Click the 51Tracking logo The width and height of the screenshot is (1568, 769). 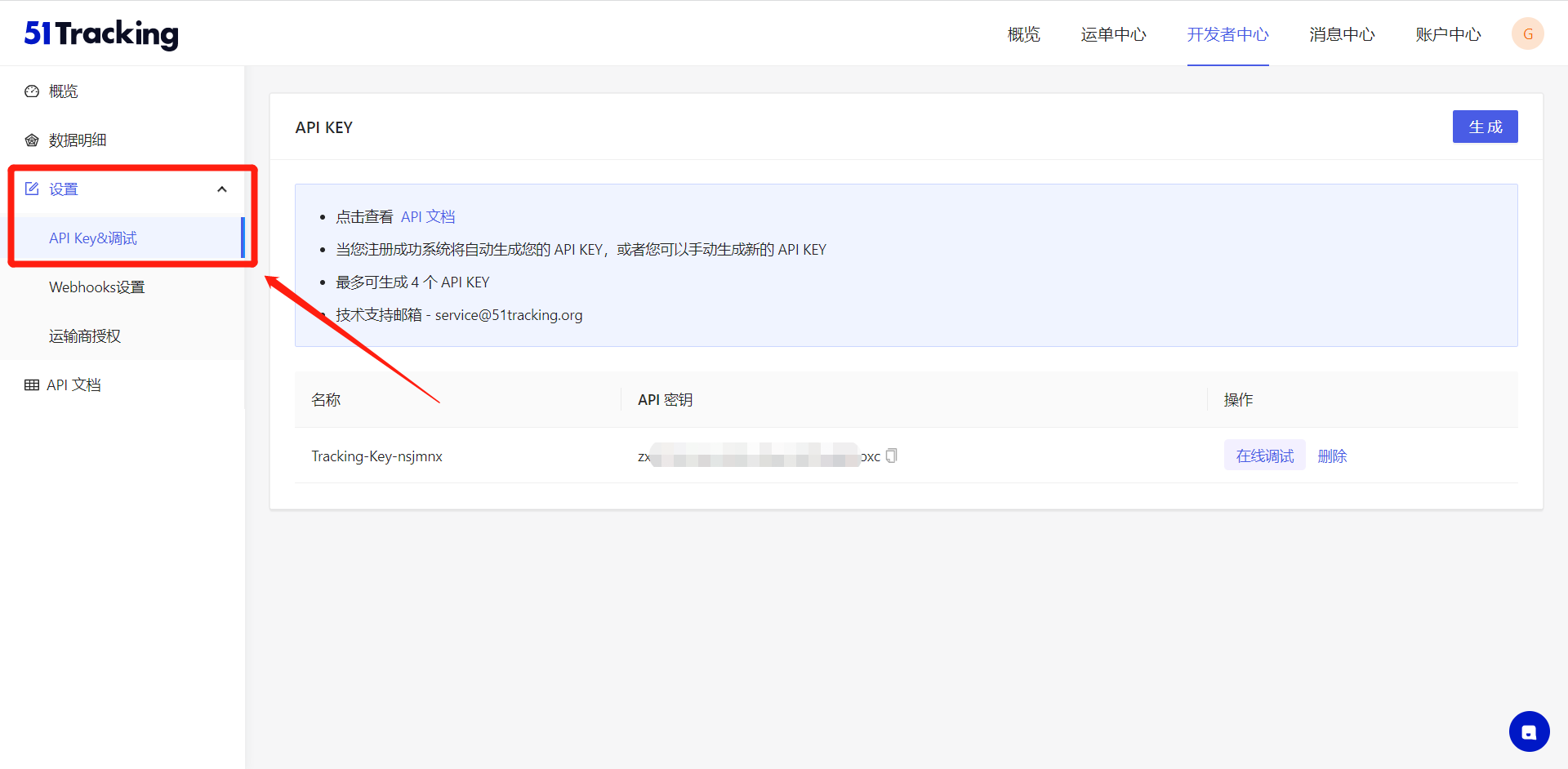[x=101, y=33]
